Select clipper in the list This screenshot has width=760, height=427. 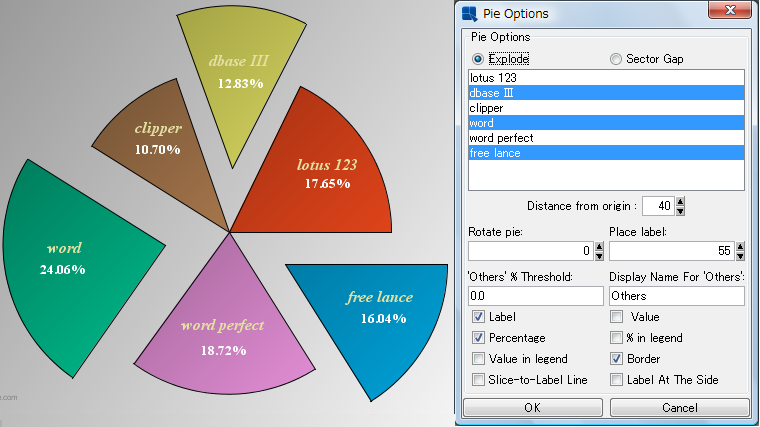[x=606, y=108]
